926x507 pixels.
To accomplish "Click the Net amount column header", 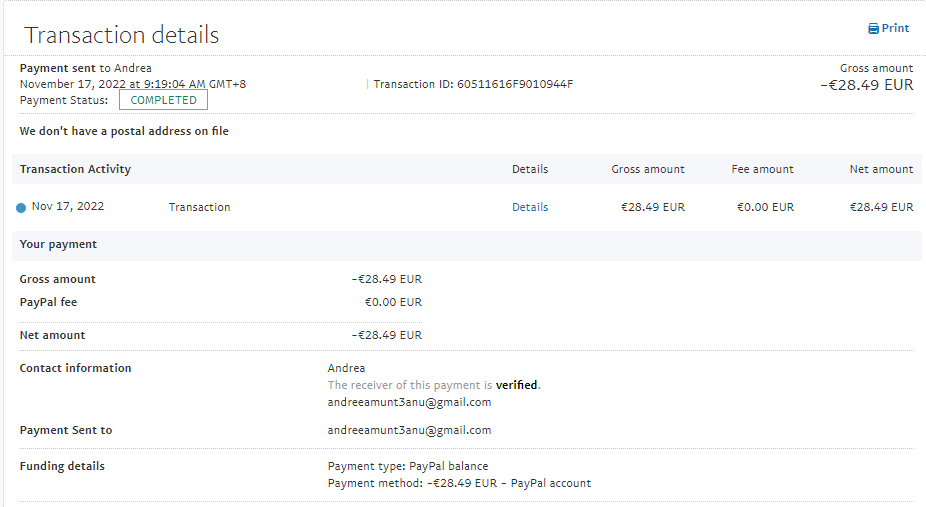I will (x=881, y=170).
